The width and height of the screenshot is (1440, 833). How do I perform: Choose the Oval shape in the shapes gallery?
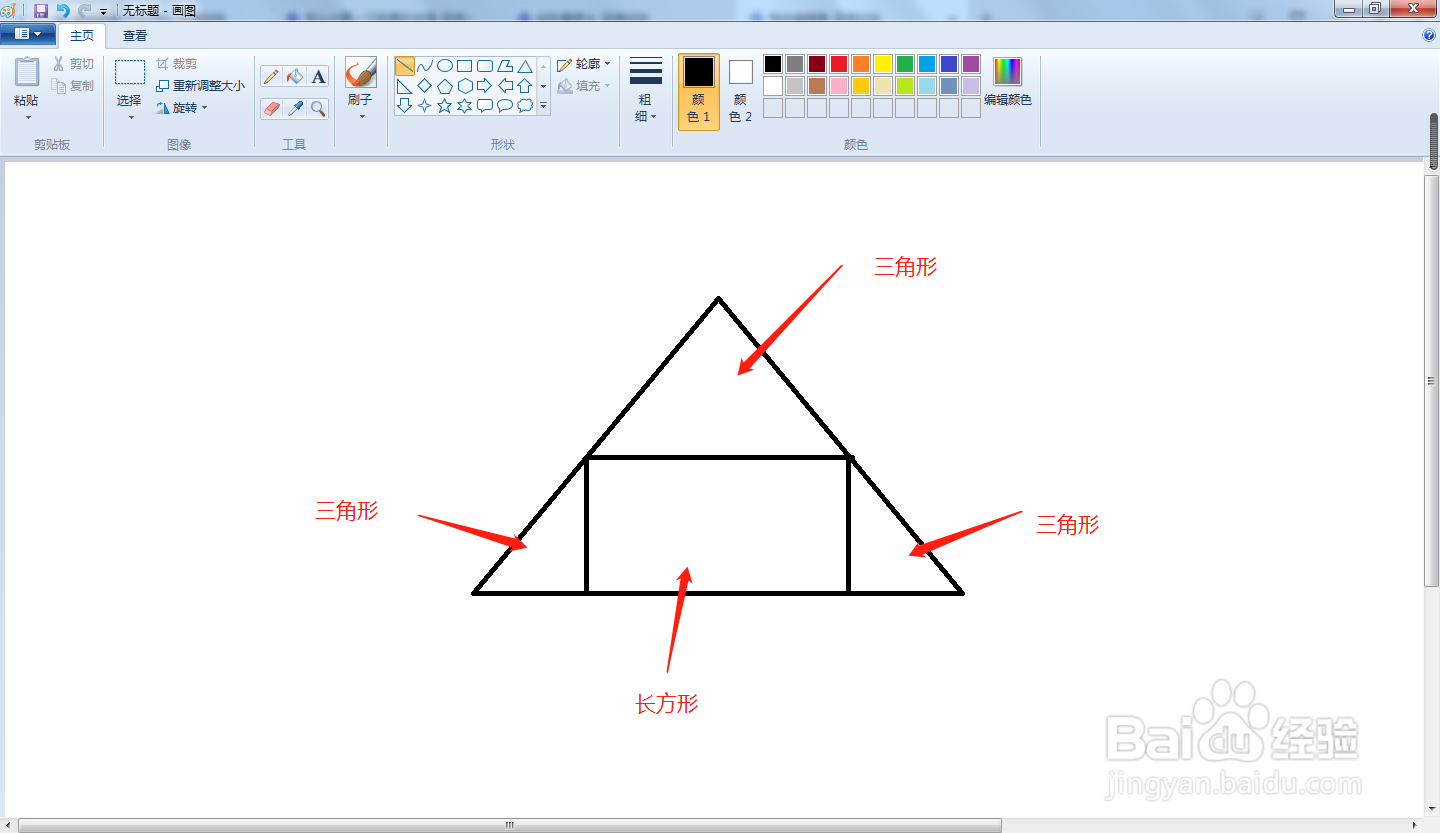pyautogui.click(x=447, y=65)
